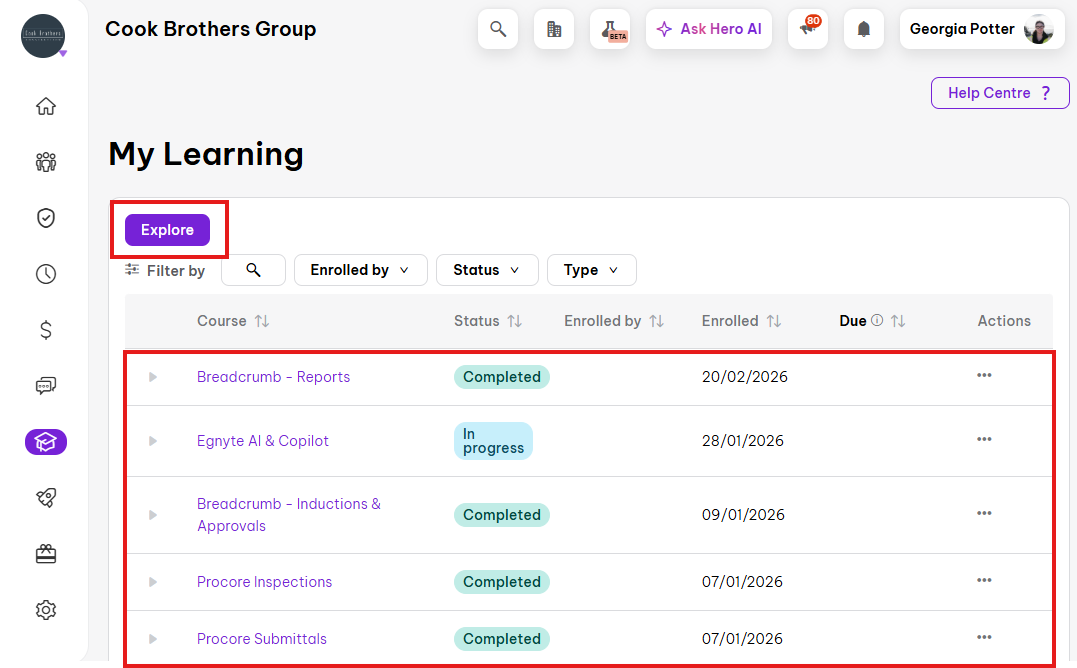Open the settings gear in sidebar

click(x=46, y=610)
